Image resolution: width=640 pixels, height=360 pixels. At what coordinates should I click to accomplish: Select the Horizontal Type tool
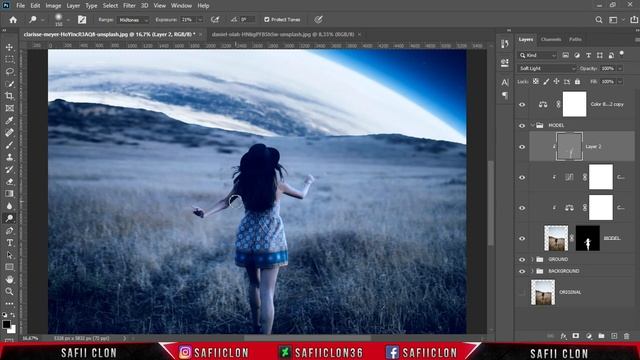click(9, 243)
